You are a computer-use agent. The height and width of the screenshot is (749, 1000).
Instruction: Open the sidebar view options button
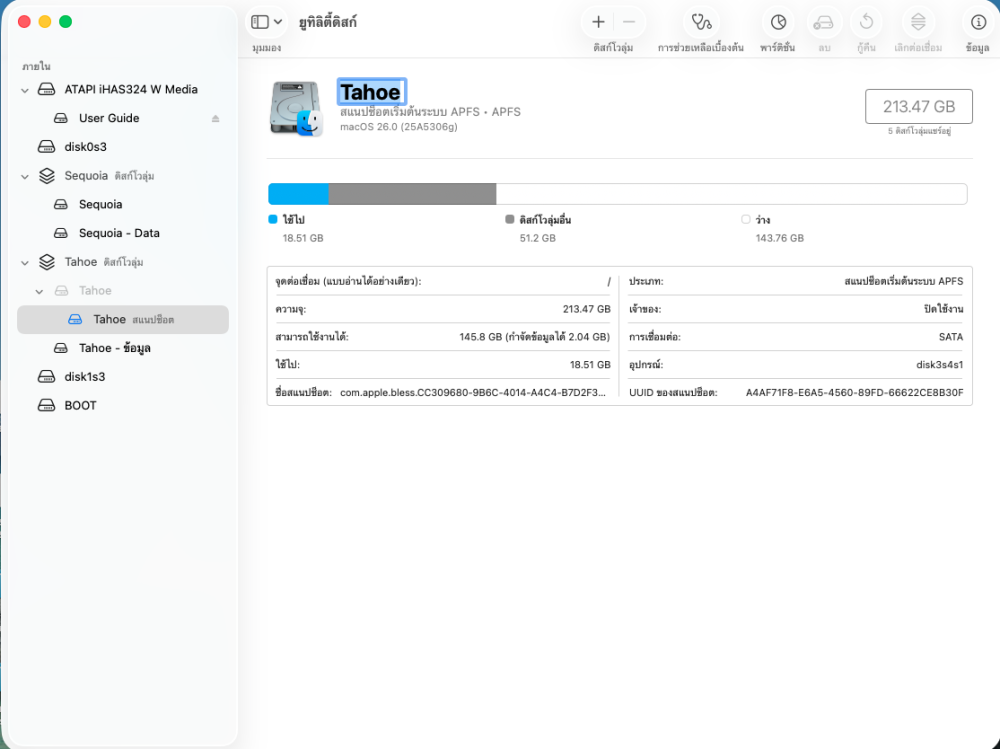(x=267, y=22)
